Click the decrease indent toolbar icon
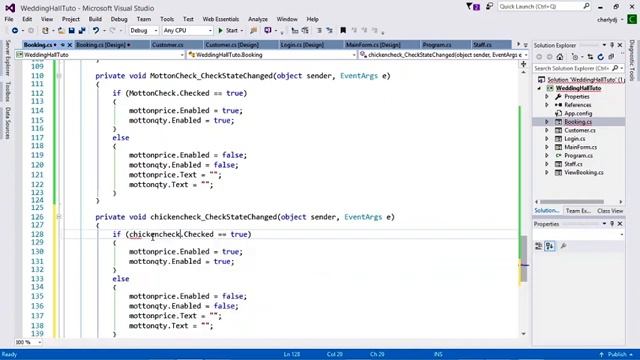The height and width of the screenshot is (360, 640). coord(295,31)
